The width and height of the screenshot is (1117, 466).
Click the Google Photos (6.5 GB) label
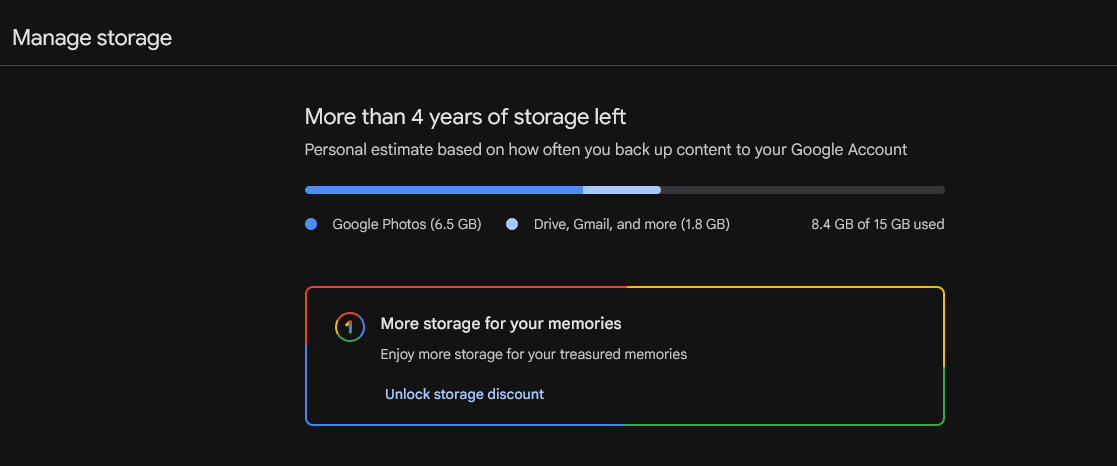(406, 224)
